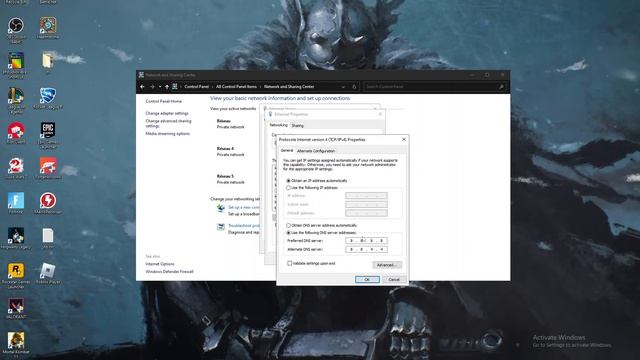Click Back arrow in Network and Sharing Center
640x360 pixels.
tap(142, 87)
